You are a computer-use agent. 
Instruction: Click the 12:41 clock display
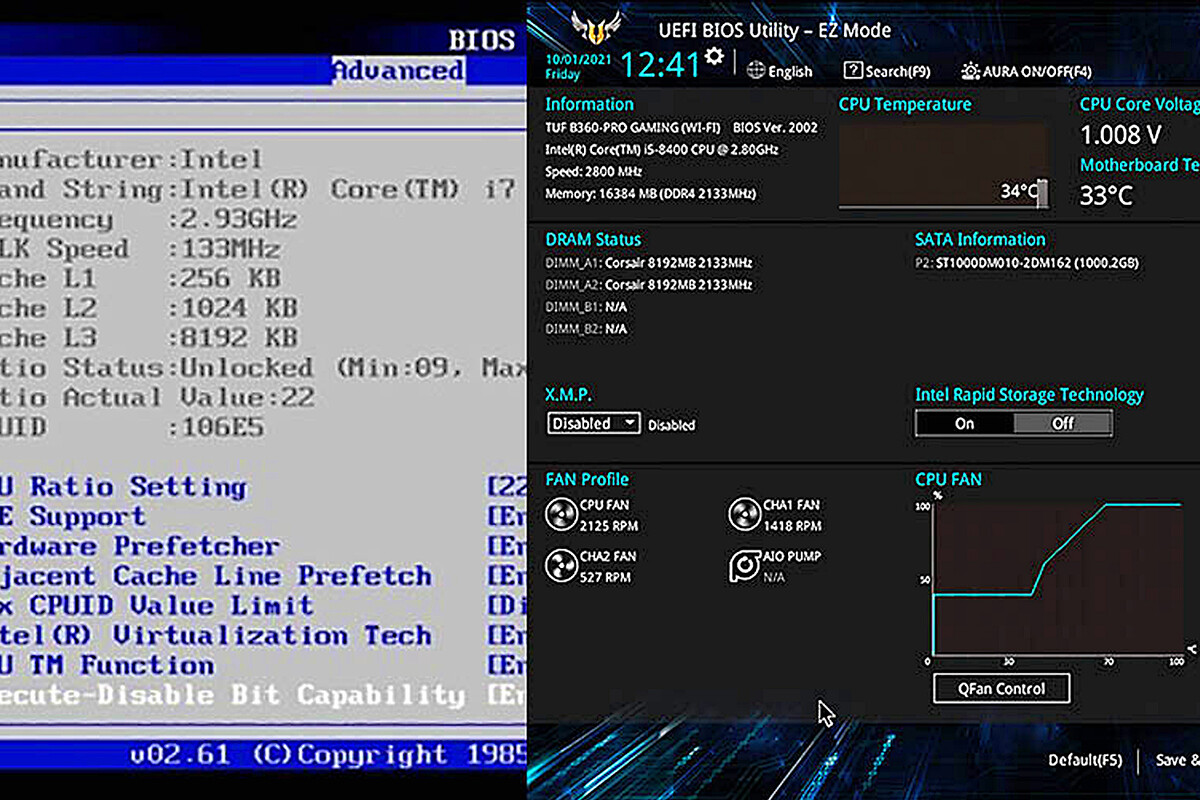tap(660, 65)
